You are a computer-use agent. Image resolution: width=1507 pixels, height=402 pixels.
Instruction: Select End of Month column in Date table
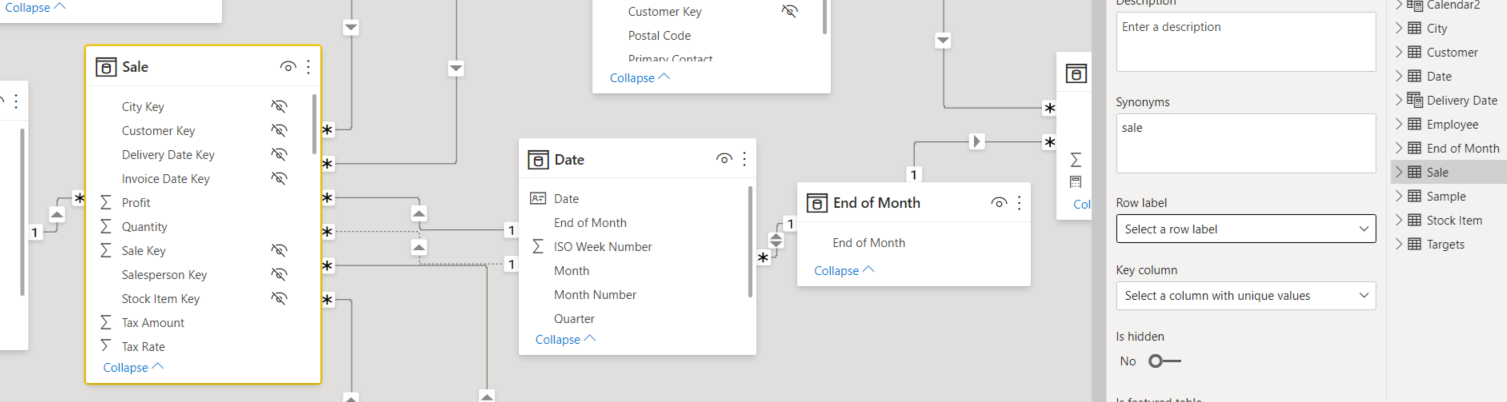pos(590,222)
